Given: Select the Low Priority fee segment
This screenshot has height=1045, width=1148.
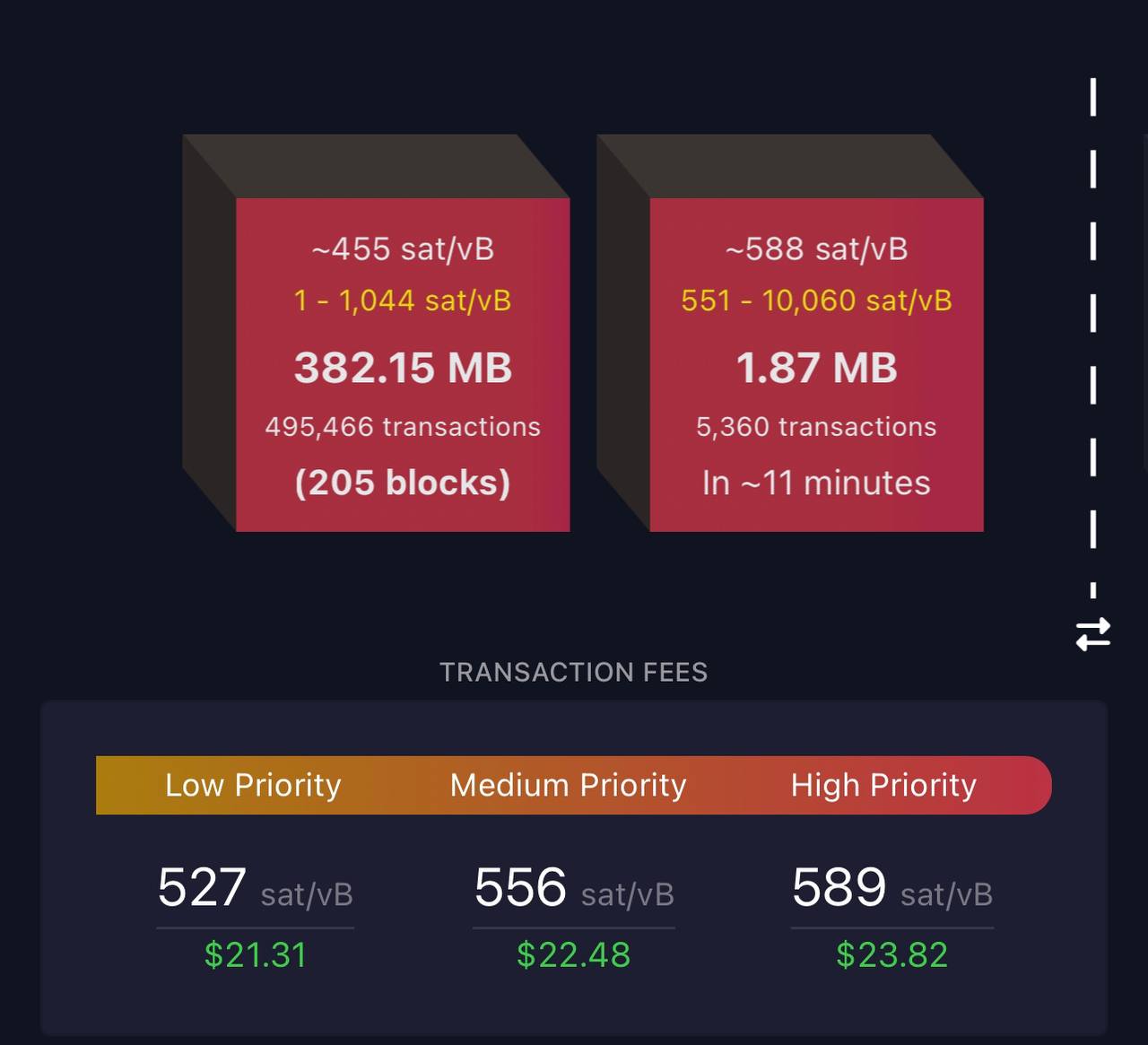Looking at the screenshot, I should point(253,785).
